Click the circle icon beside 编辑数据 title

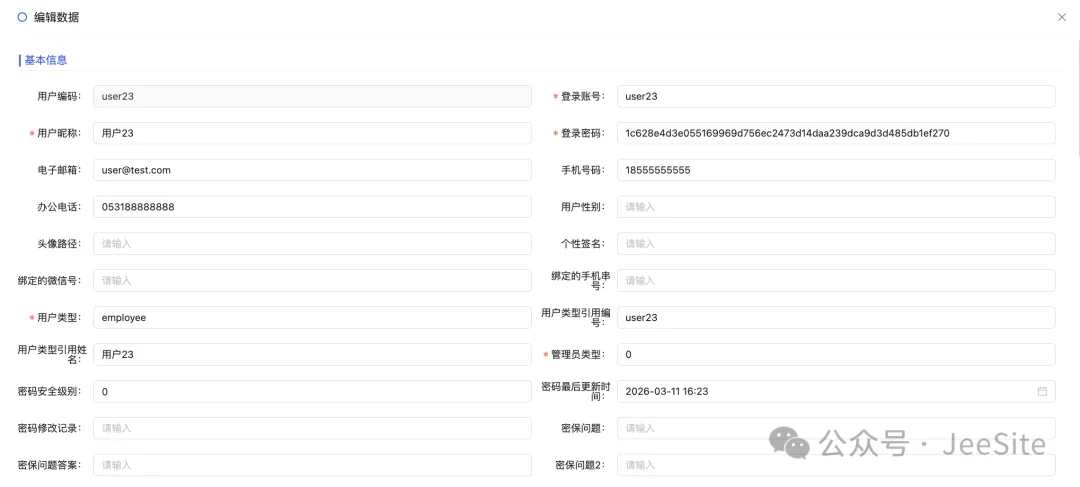pyautogui.click(x=22, y=17)
